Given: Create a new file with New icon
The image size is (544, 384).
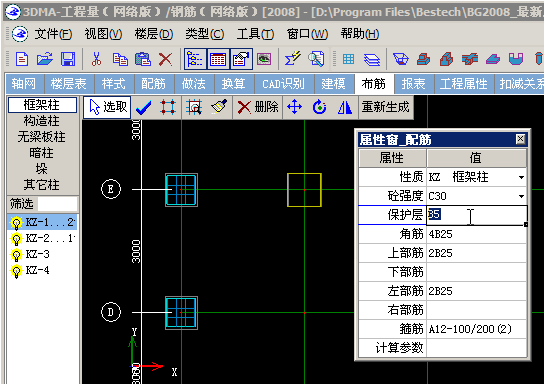Looking at the screenshot, I should [22, 59].
